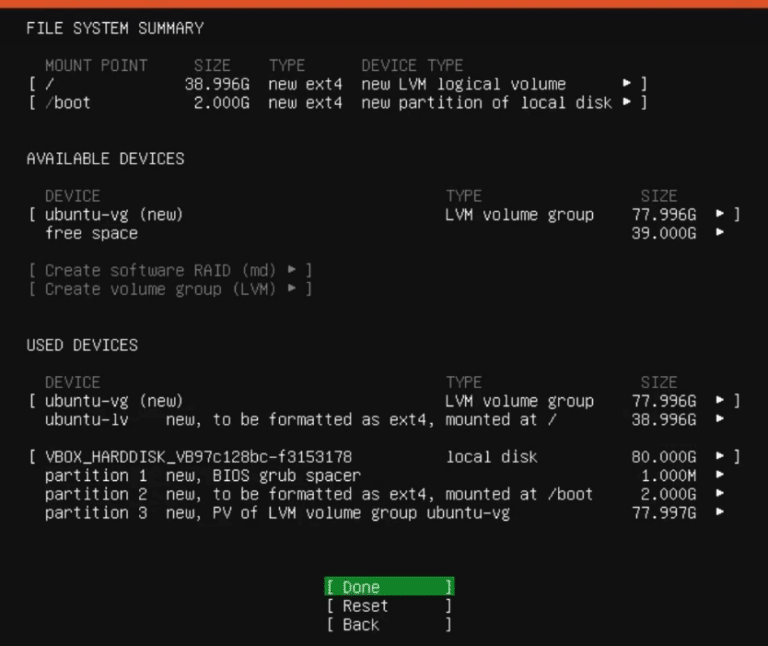Open partition 2 /boot row arrow
Image resolution: width=768 pixels, height=646 pixels.
(720, 494)
